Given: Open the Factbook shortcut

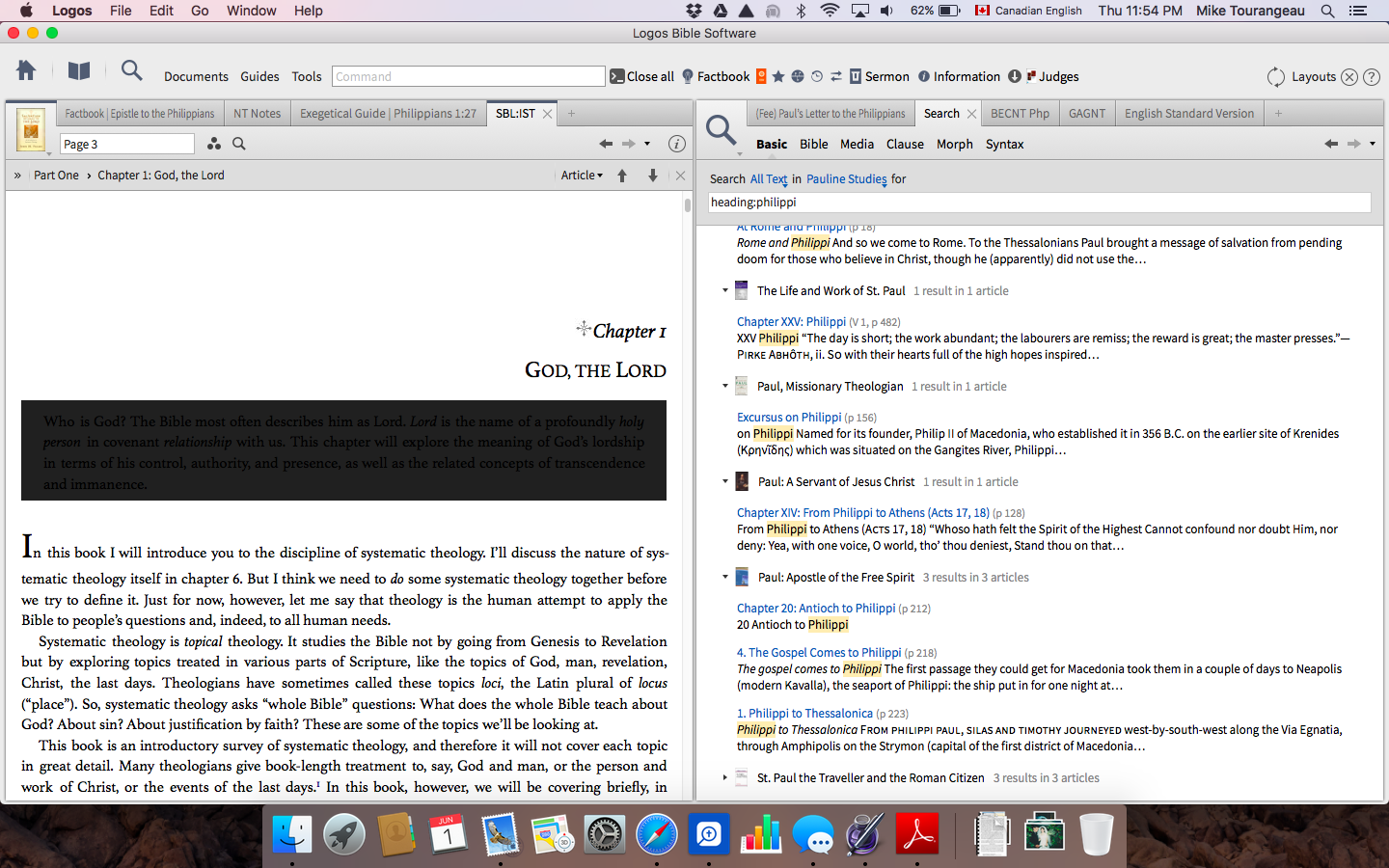Looking at the screenshot, I should [x=716, y=76].
